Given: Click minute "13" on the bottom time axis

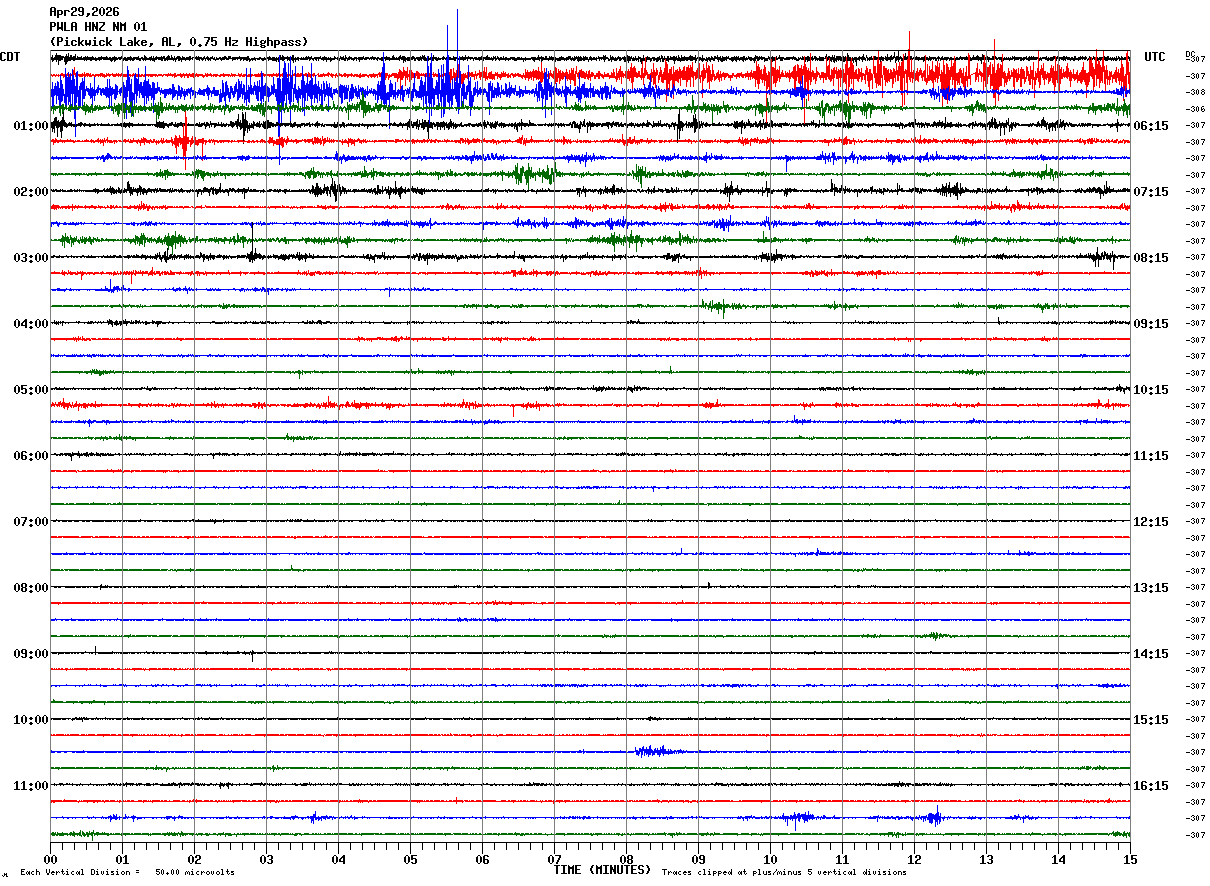Looking at the screenshot, I should pos(986,859).
